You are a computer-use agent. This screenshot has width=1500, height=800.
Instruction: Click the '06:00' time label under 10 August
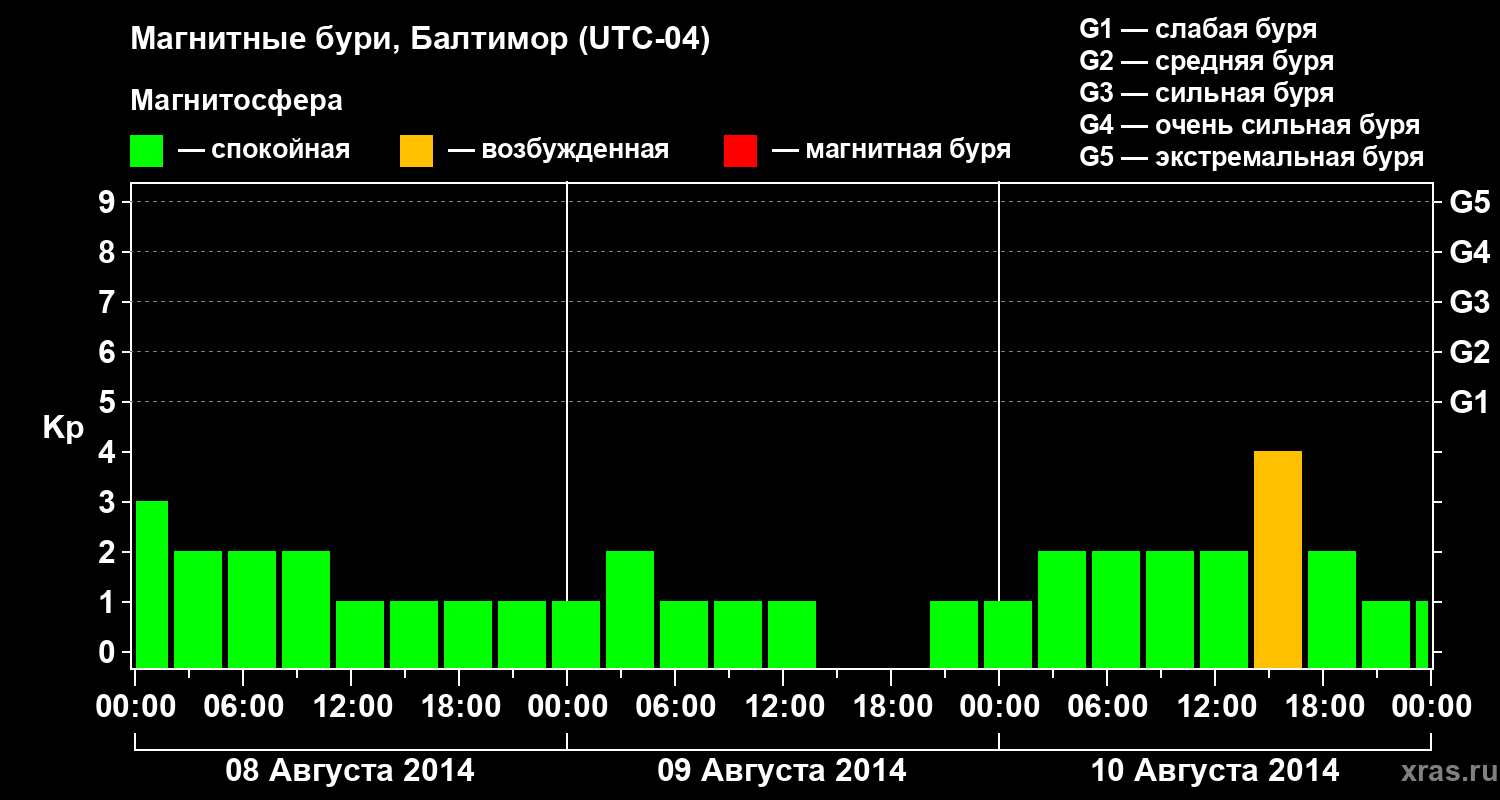click(x=1107, y=706)
